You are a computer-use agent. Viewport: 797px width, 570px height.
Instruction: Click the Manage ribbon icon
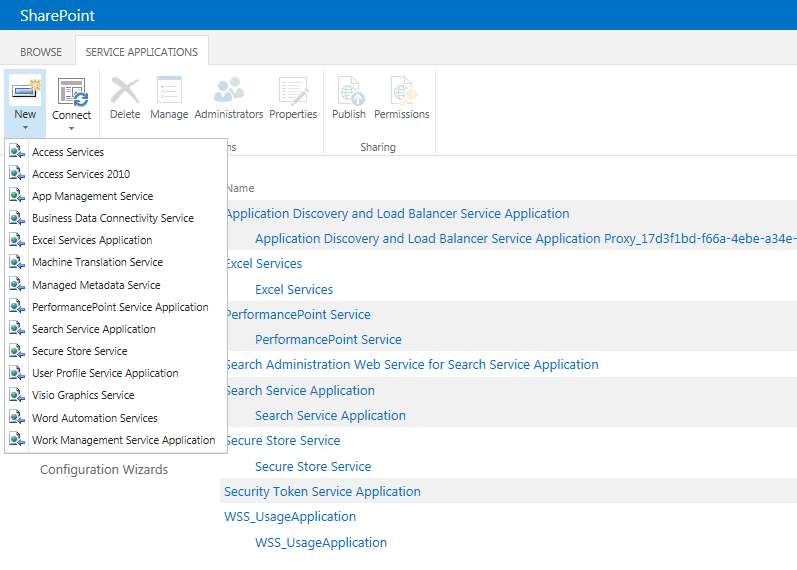169,91
